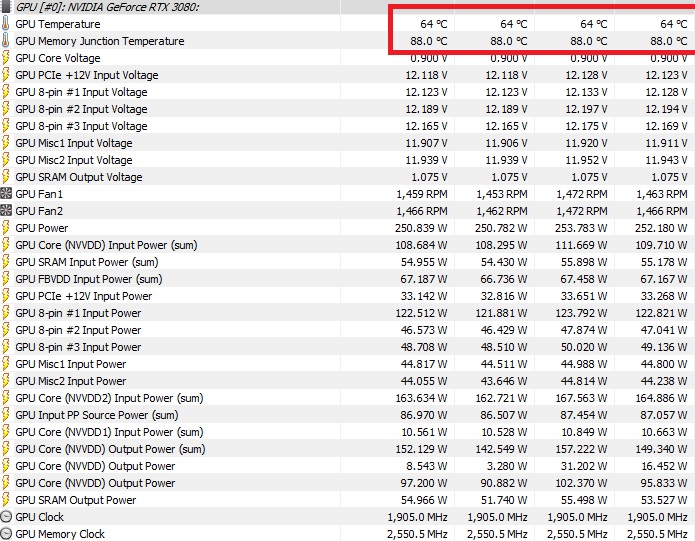Click the lightning icon beside GPU PCIe +12V Input Power
Screen dimensions: 695x541
click(5, 296)
